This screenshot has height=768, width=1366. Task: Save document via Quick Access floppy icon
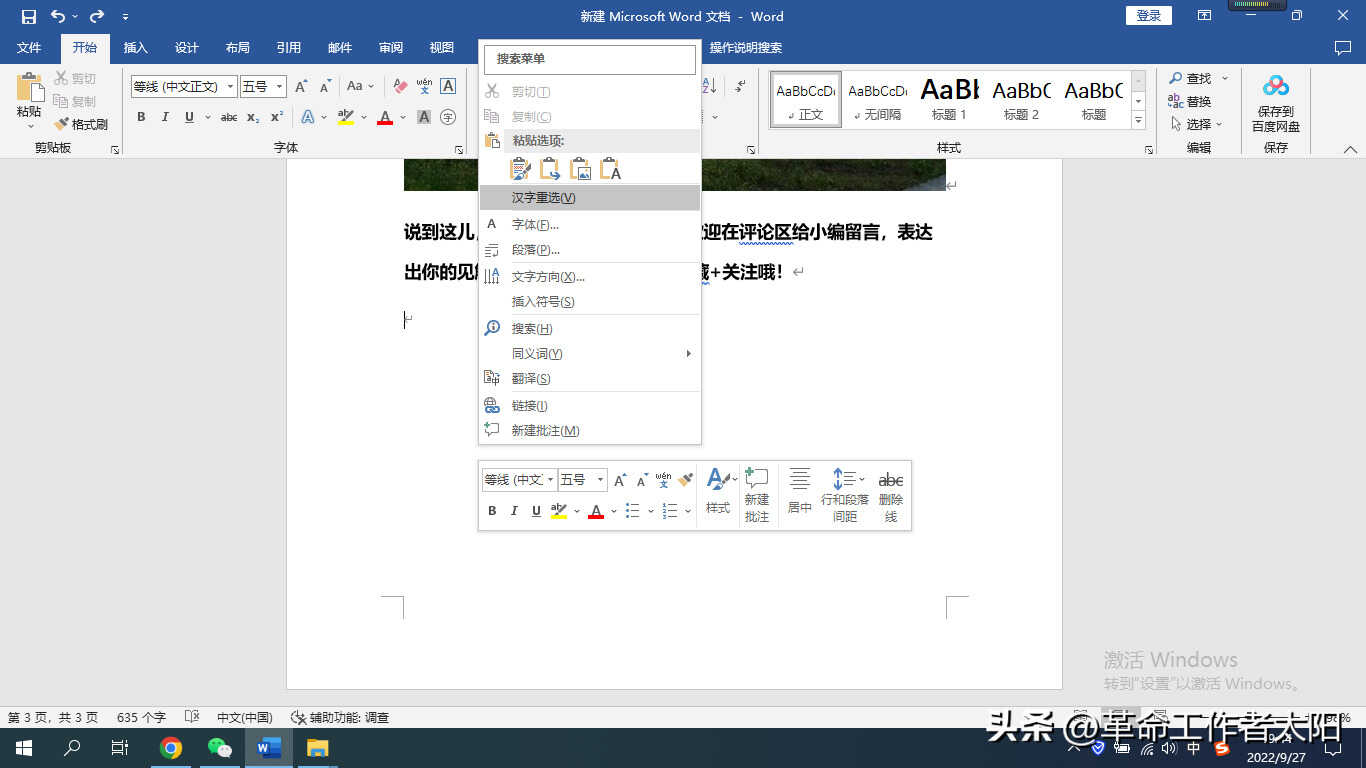coord(28,16)
